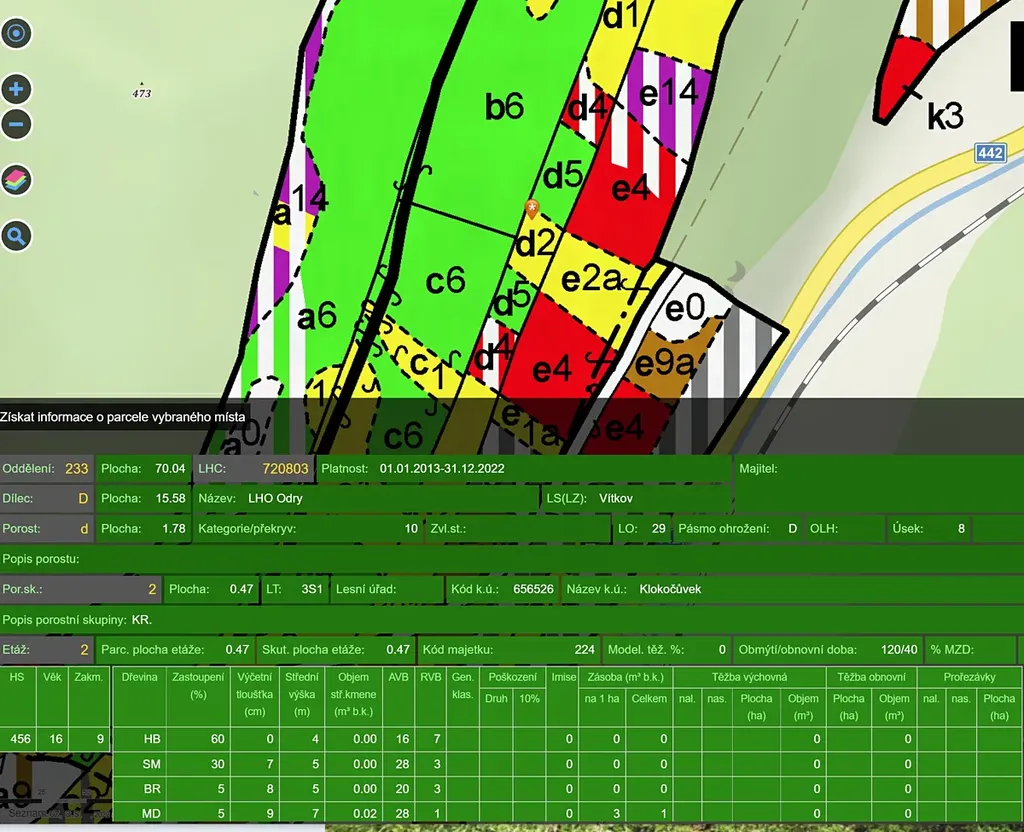
Task: Click the 'Získat informace o parcele' header text
Action: (122, 416)
